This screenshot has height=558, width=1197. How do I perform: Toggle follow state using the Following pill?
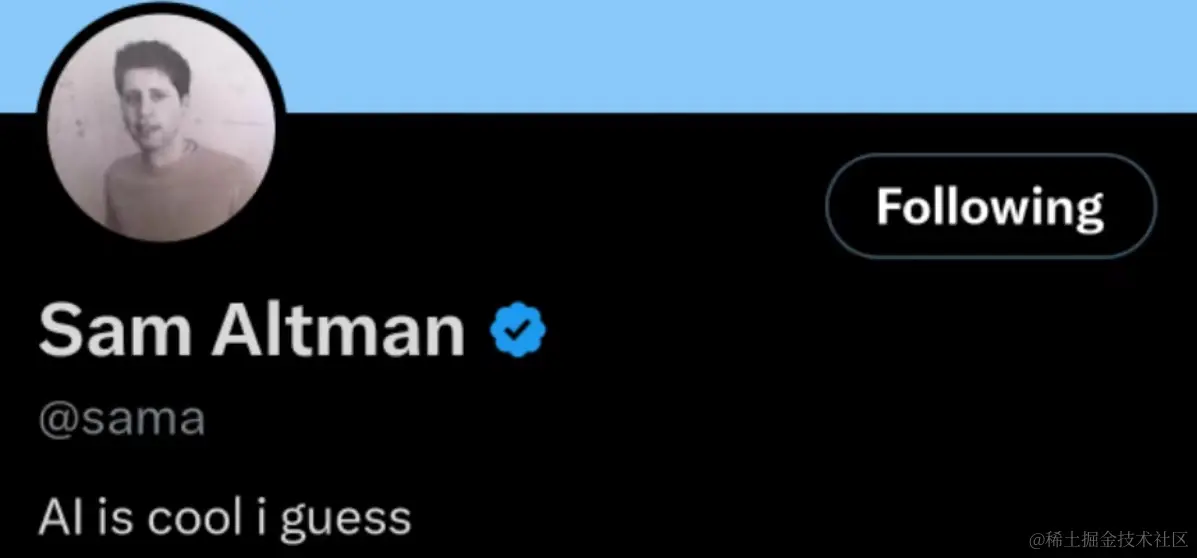990,207
